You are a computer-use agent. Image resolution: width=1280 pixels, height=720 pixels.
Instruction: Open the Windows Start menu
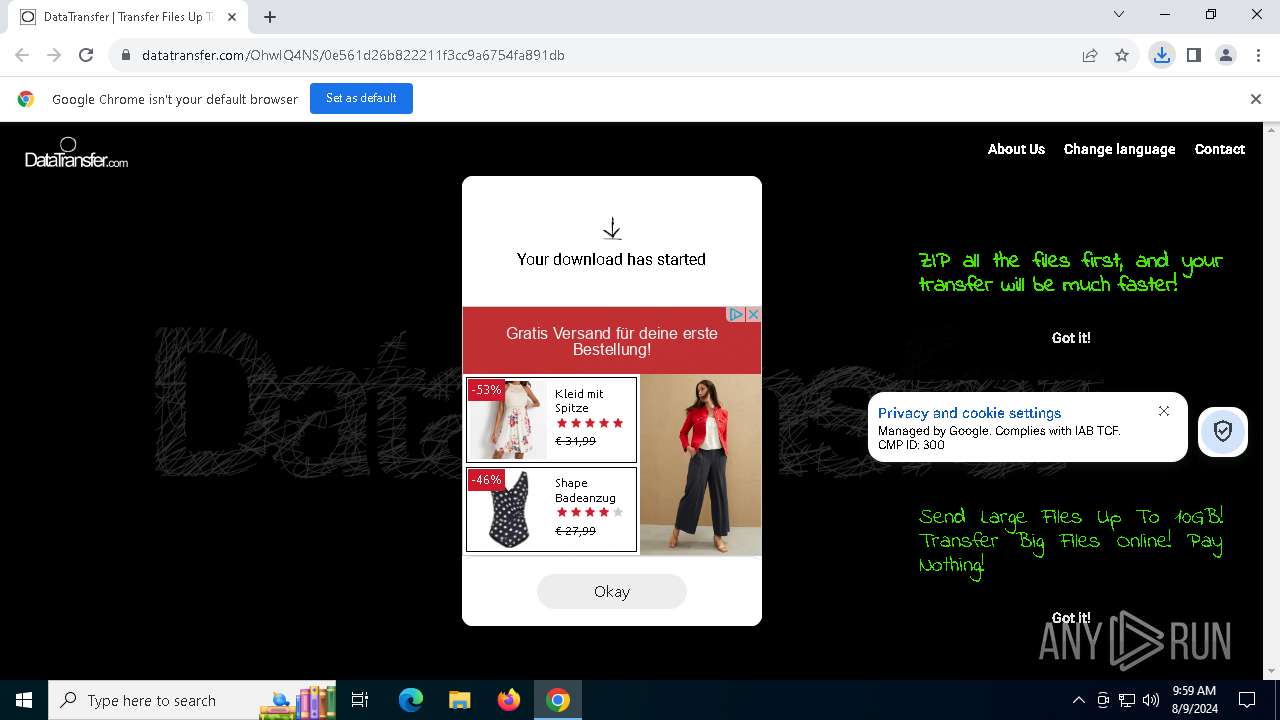pyautogui.click(x=24, y=700)
